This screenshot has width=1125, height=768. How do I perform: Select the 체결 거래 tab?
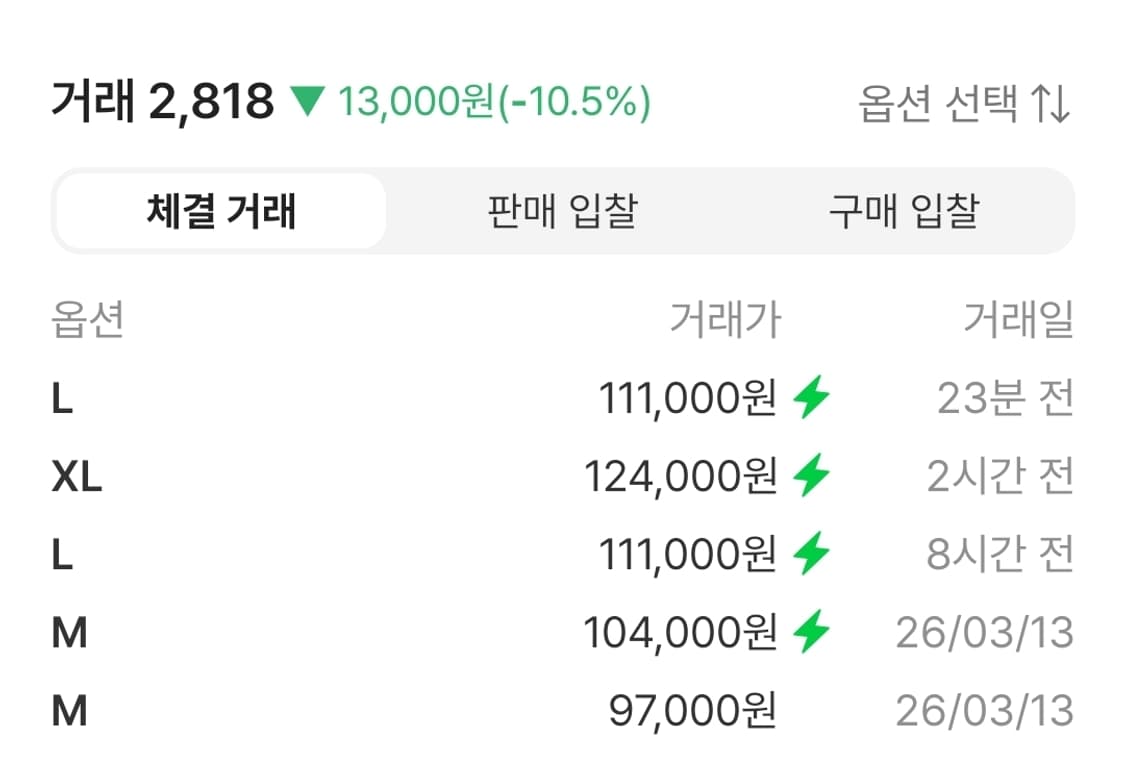tap(222, 211)
